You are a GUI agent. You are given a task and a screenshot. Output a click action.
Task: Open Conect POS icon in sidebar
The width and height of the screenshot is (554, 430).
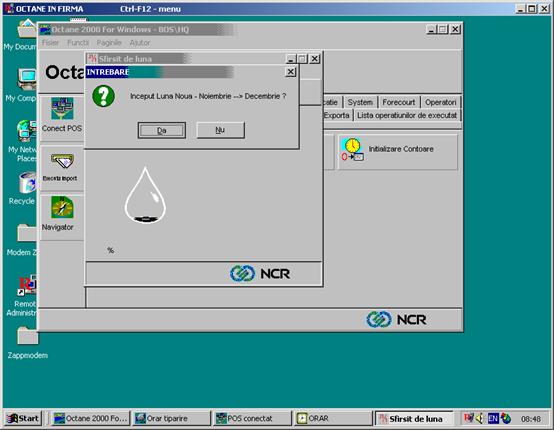coord(62,109)
